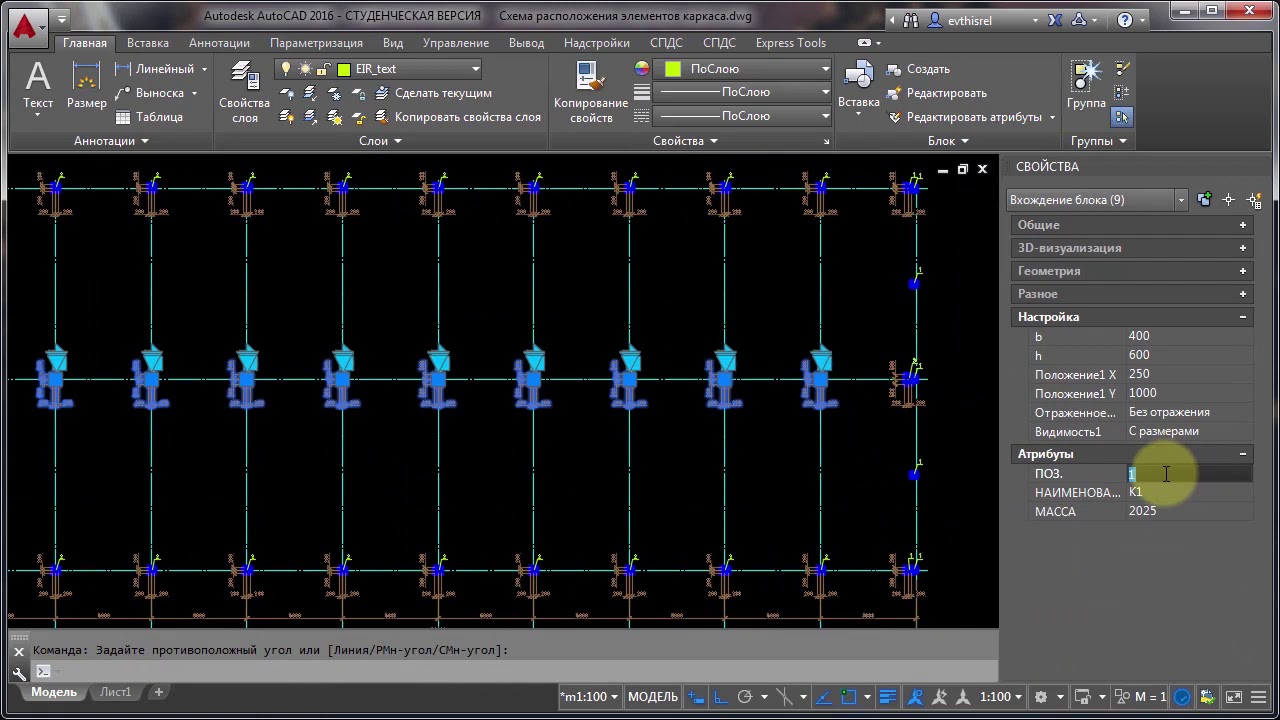This screenshot has width=1280, height=720.
Task: Open the color swatch ПоСлою dropdown
Action: coord(744,69)
